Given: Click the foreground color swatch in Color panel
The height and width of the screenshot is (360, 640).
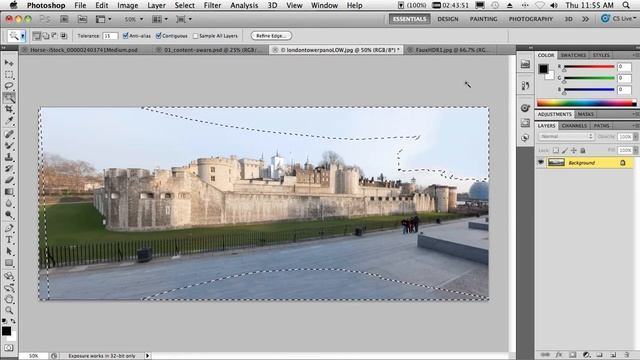Looking at the screenshot, I should [x=543, y=69].
